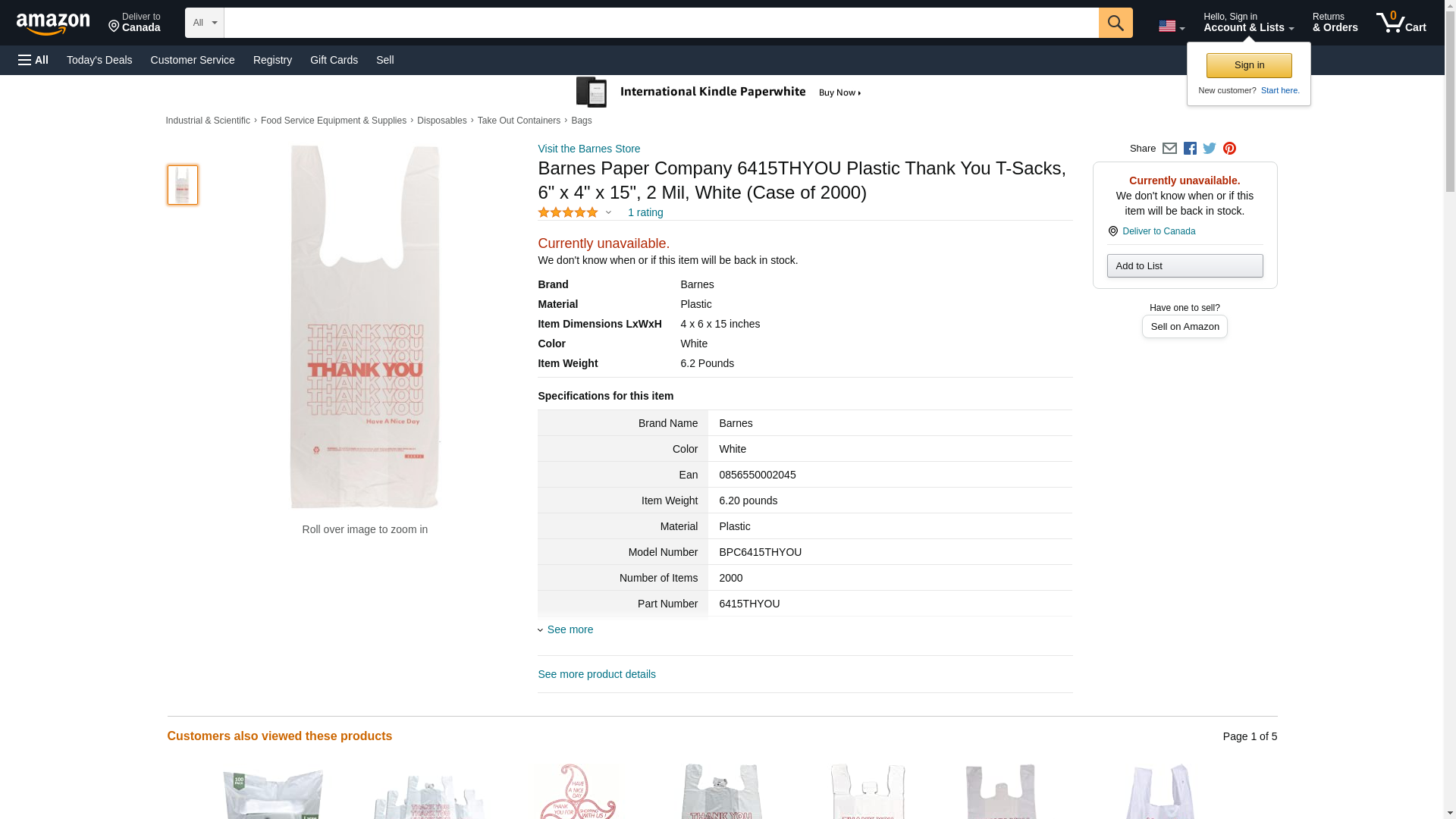Image resolution: width=1456 pixels, height=819 pixels.
Task: Open the All hamburger menu
Action: (33, 60)
